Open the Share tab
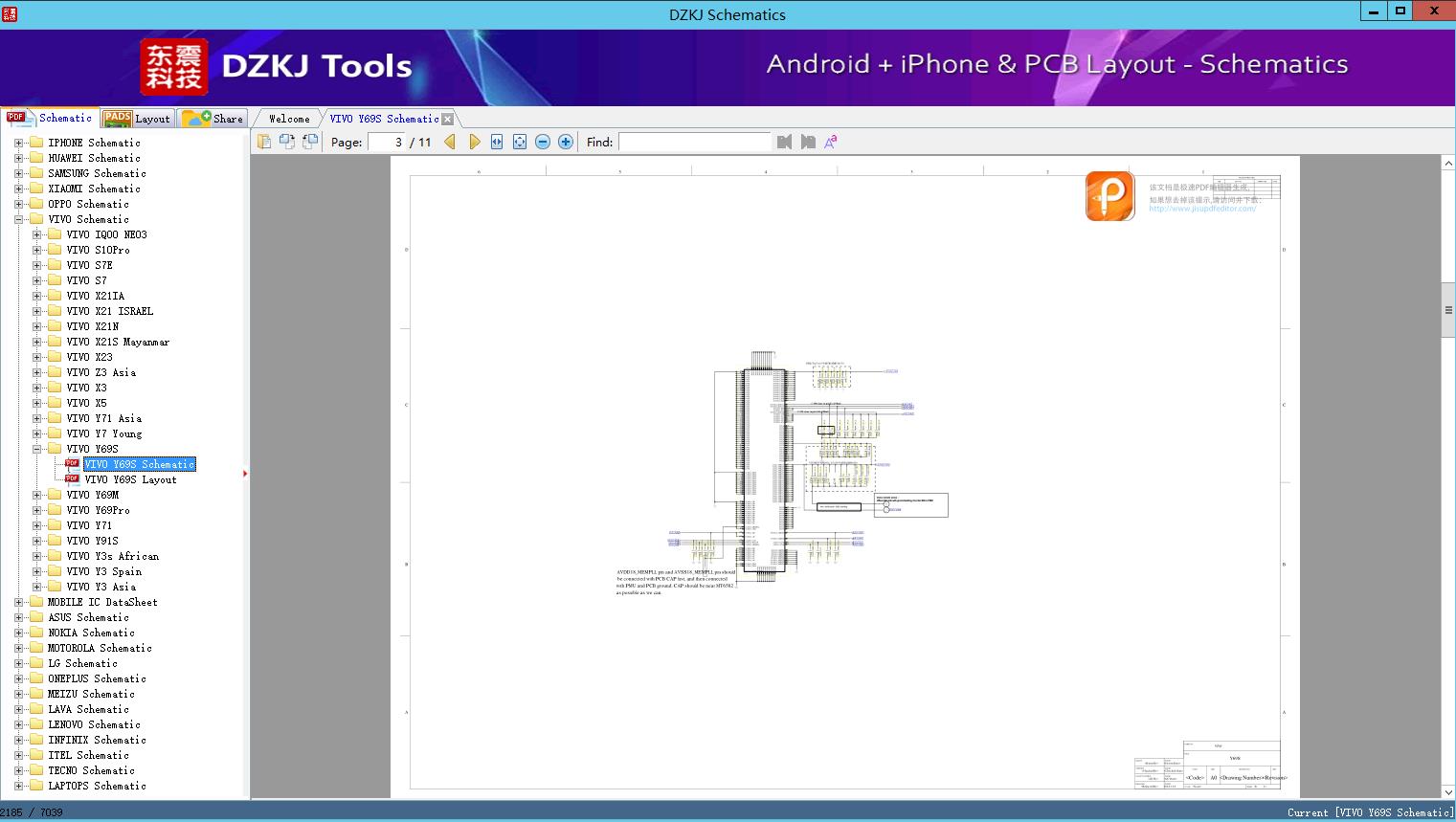This screenshot has width=1456, height=822. click(x=213, y=119)
